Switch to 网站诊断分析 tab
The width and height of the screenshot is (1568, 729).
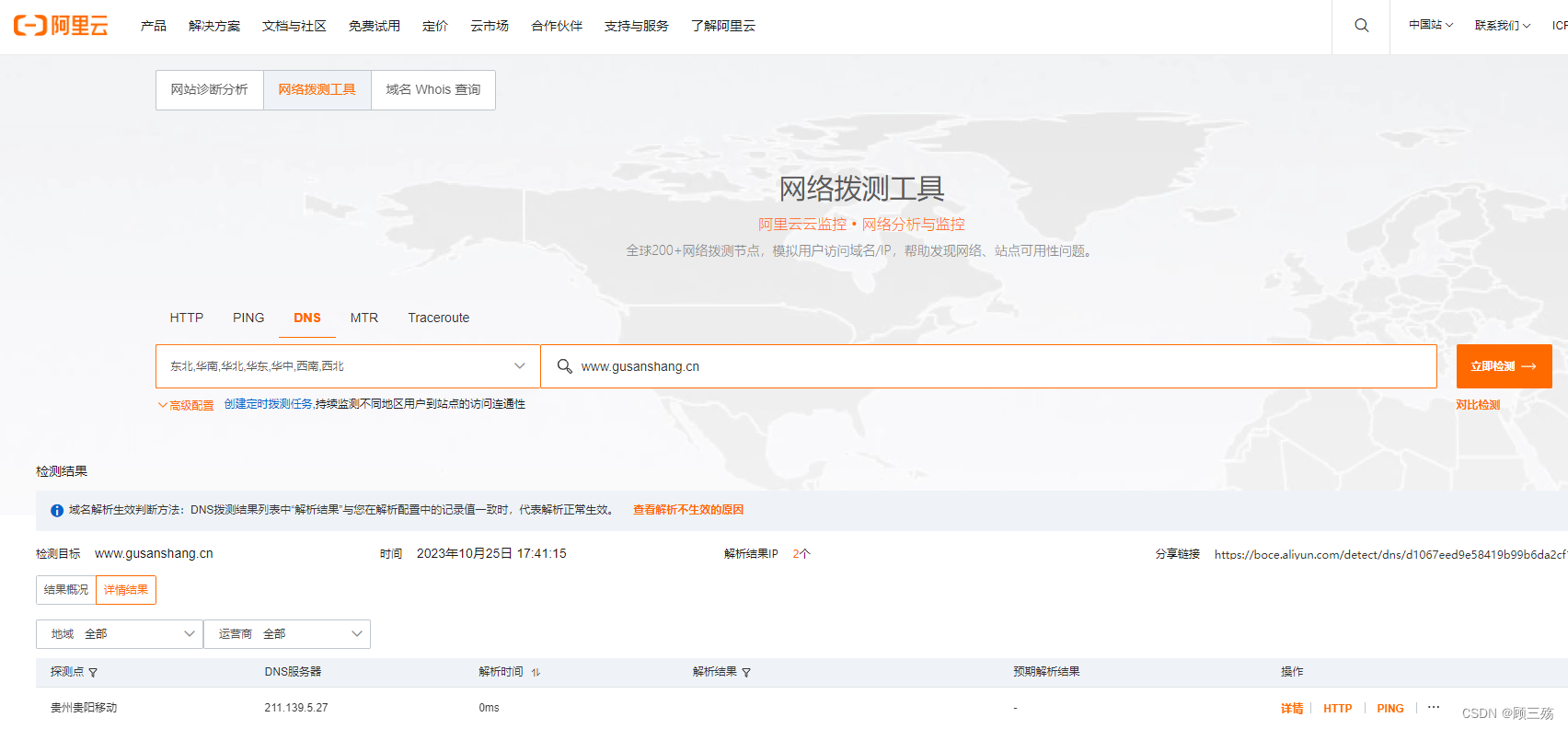[x=210, y=90]
